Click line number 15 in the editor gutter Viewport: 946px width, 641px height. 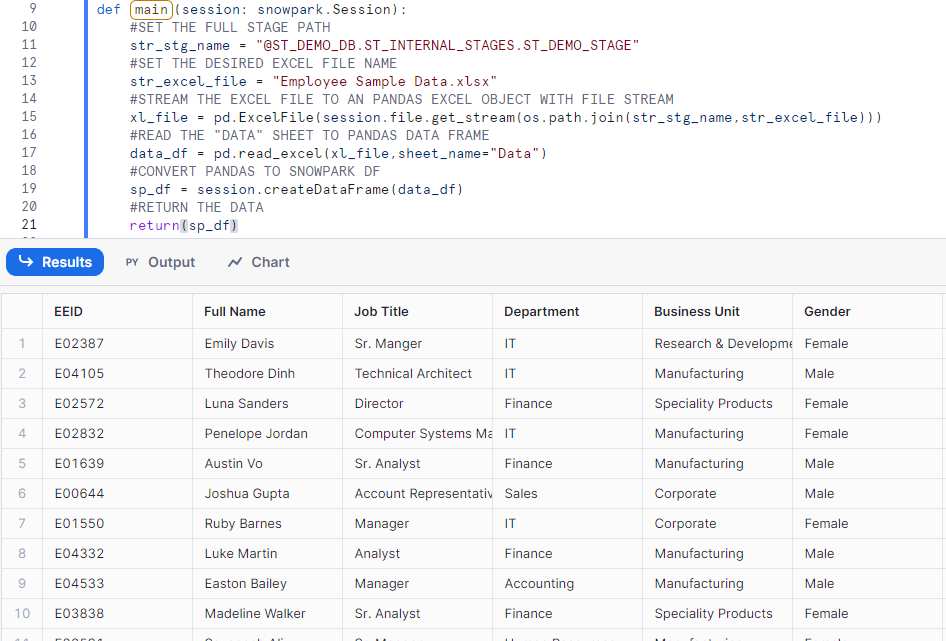pyautogui.click(x=28, y=117)
